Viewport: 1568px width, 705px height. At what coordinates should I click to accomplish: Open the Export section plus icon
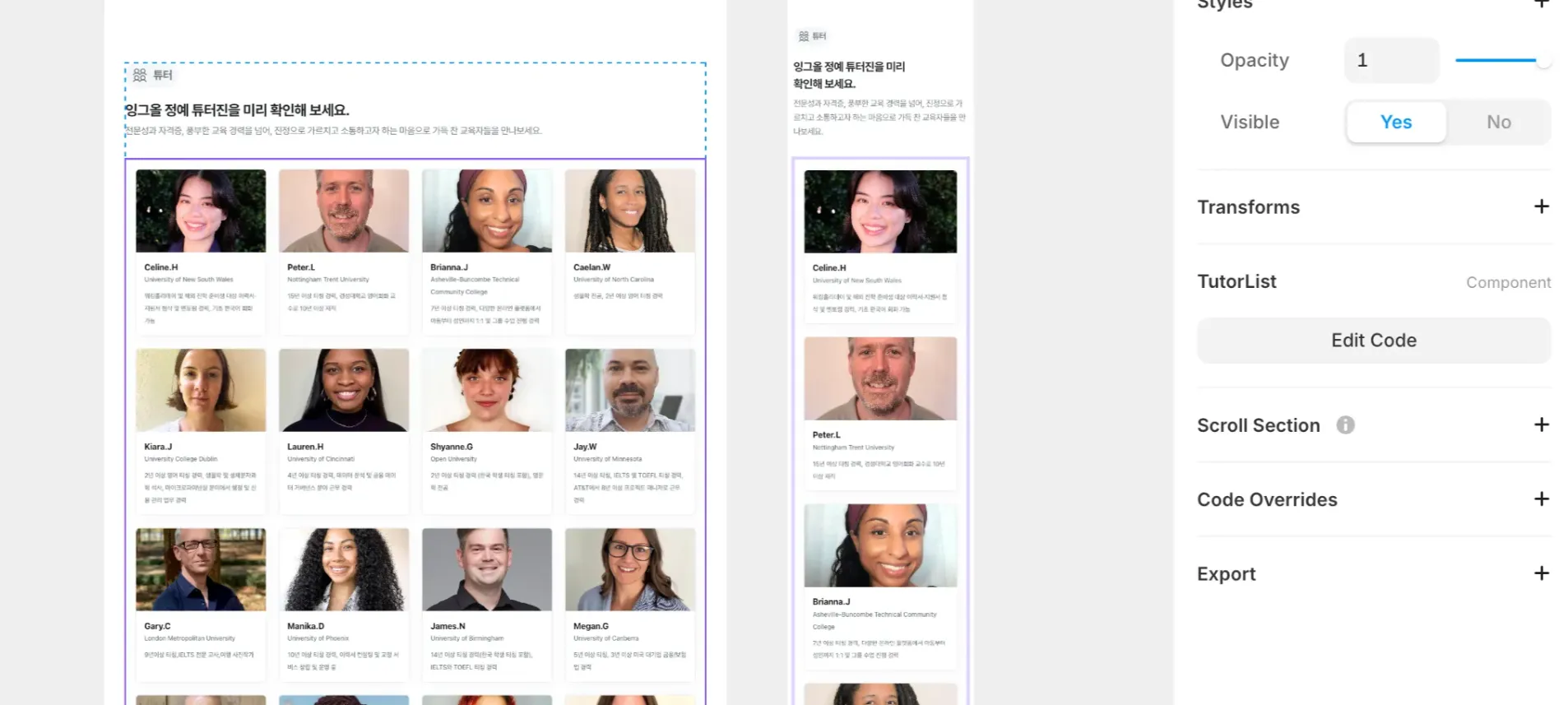[1541, 573]
